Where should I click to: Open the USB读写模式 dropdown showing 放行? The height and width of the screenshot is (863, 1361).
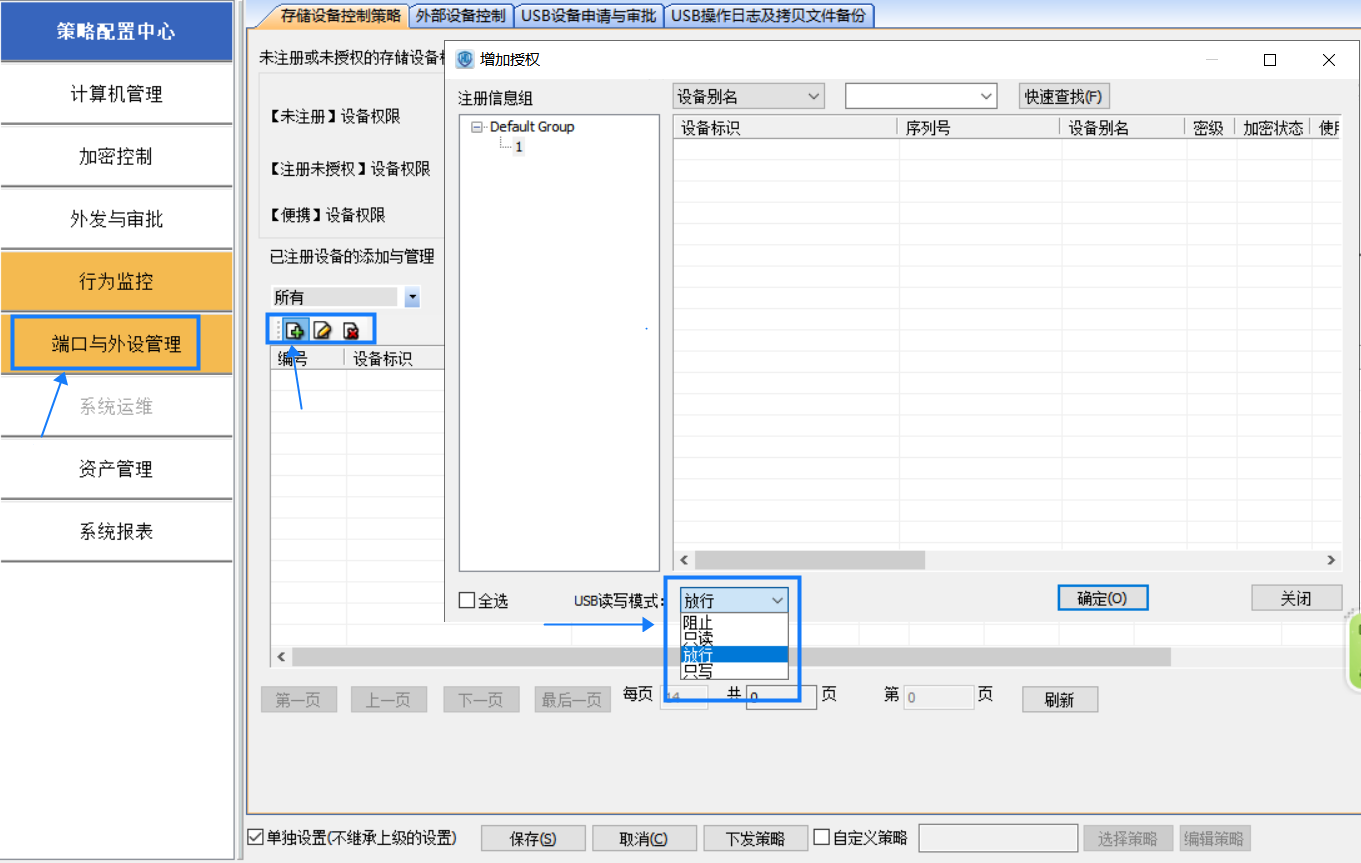[735, 600]
